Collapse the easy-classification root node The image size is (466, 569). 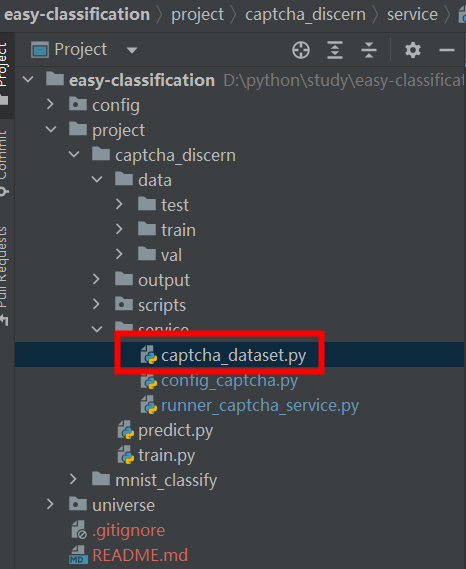[x=28, y=79]
